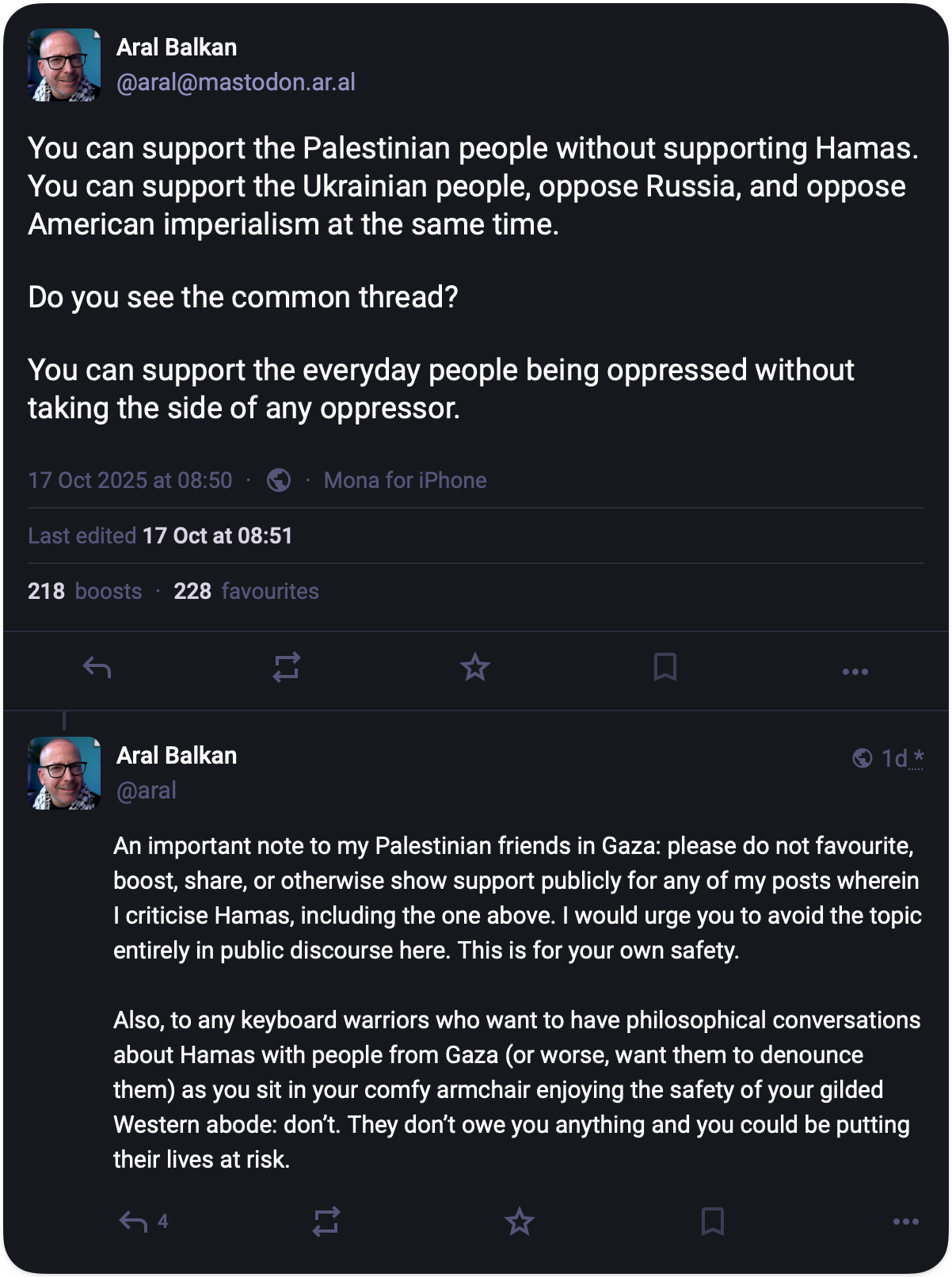Boost the main post
The height and width of the screenshot is (1277, 952).
coord(286,668)
